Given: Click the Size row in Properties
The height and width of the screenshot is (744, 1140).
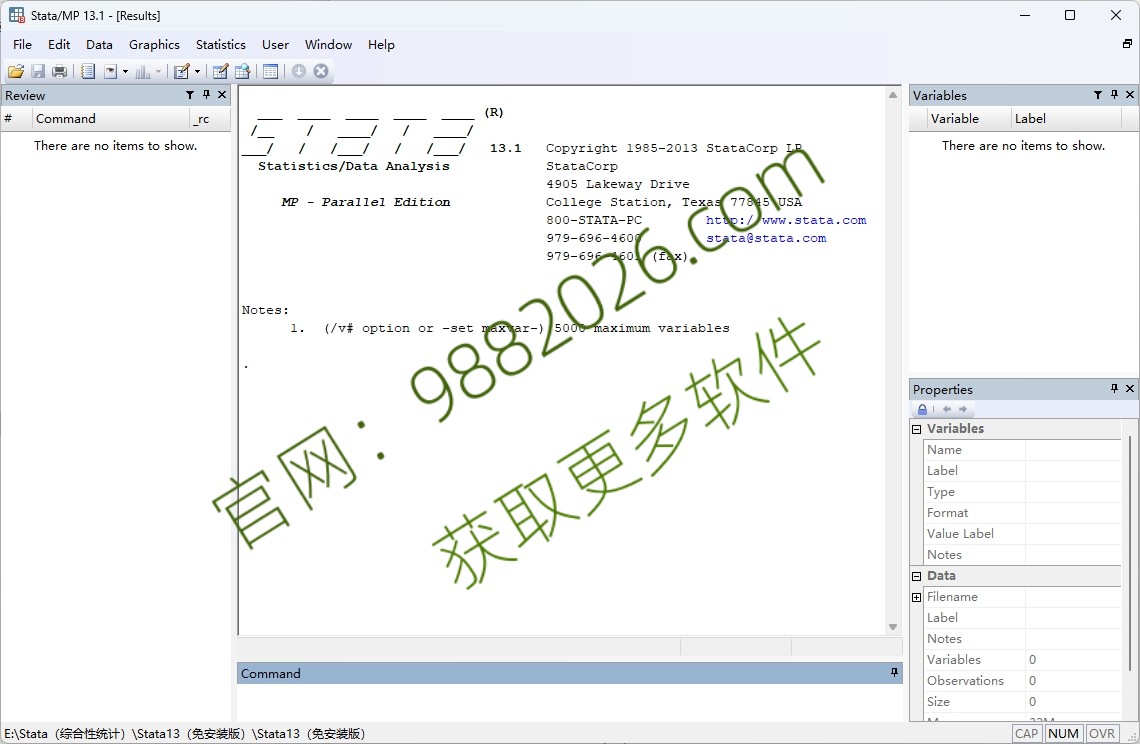Looking at the screenshot, I should pos(1021,702).
